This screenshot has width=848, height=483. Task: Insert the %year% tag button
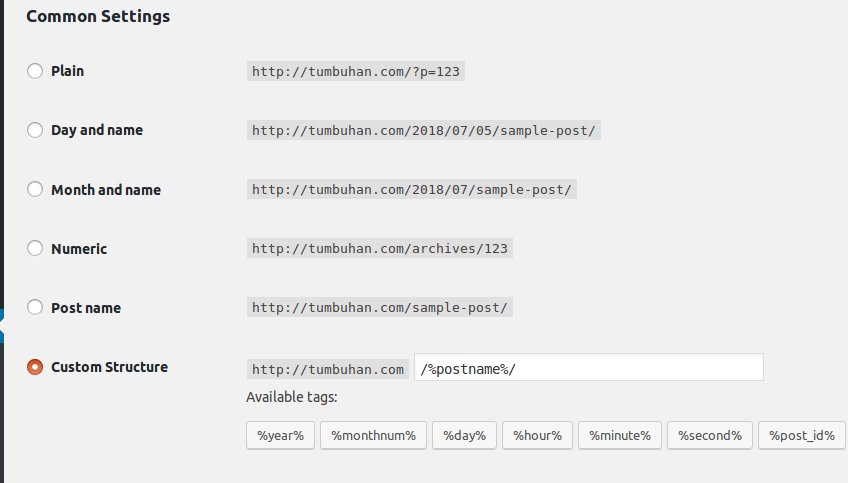[281, 435]
